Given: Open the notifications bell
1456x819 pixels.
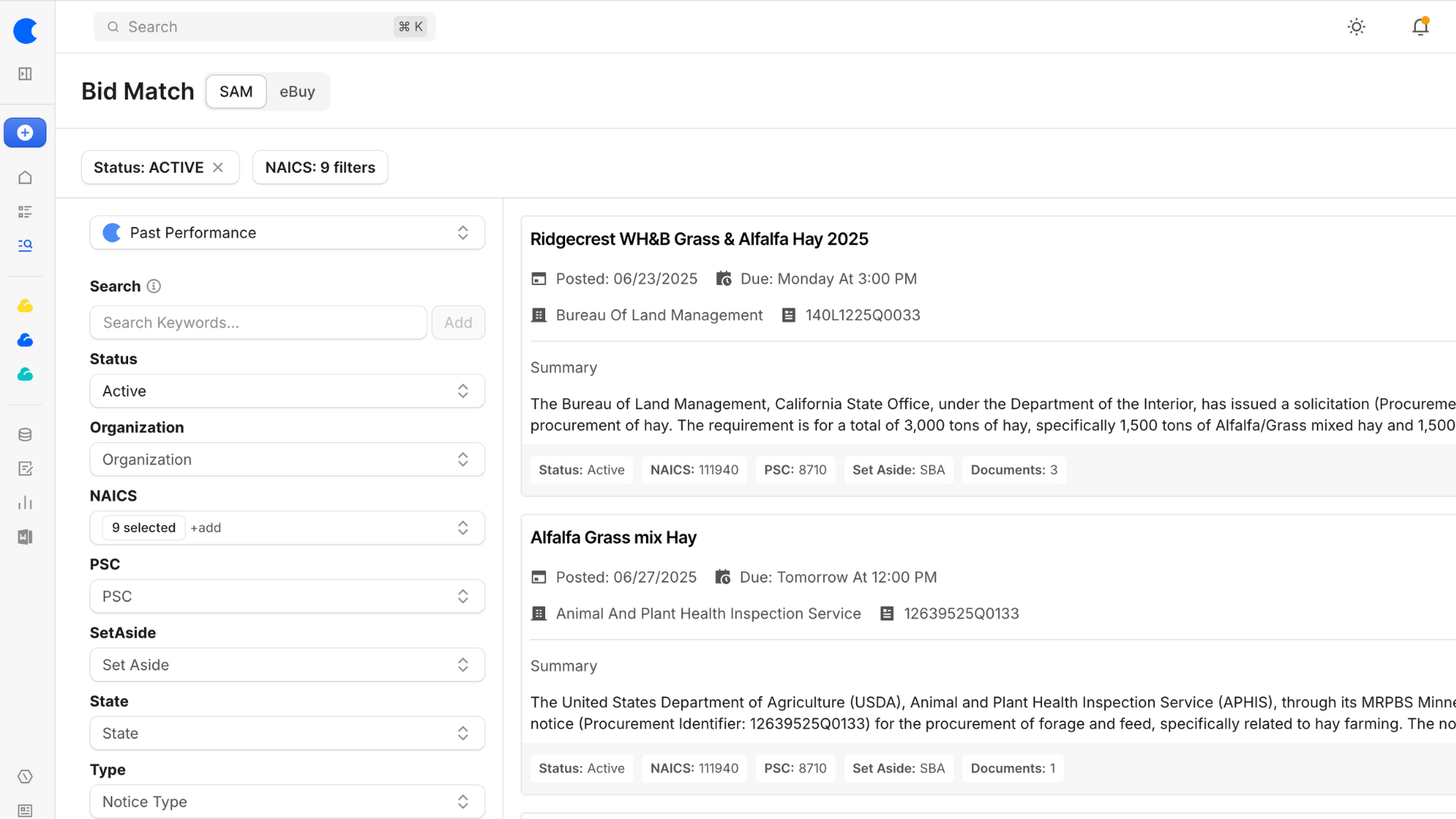Looking at the screenshot, I should tap(1420, 27).
